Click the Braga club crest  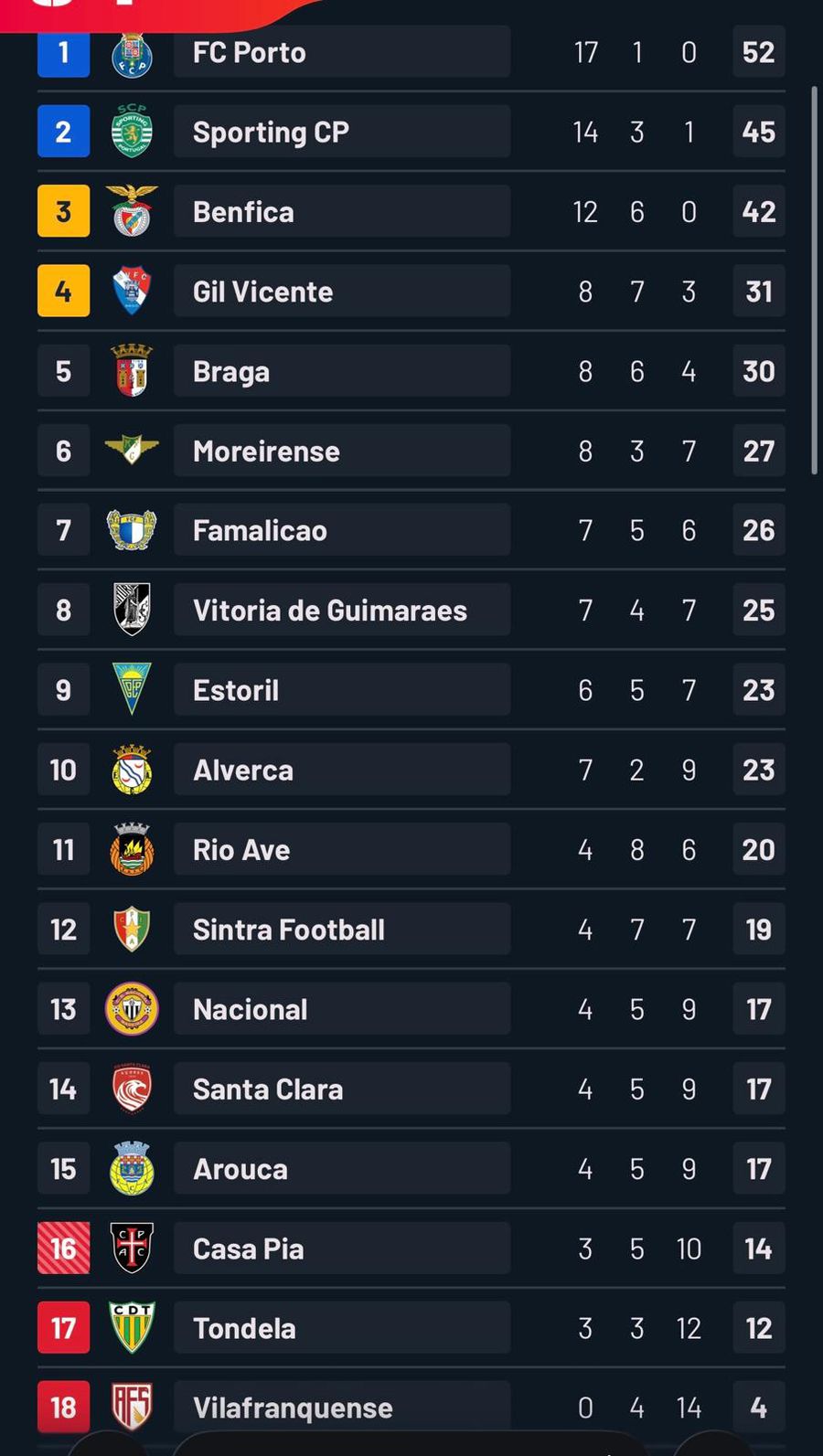click(132, 370)
